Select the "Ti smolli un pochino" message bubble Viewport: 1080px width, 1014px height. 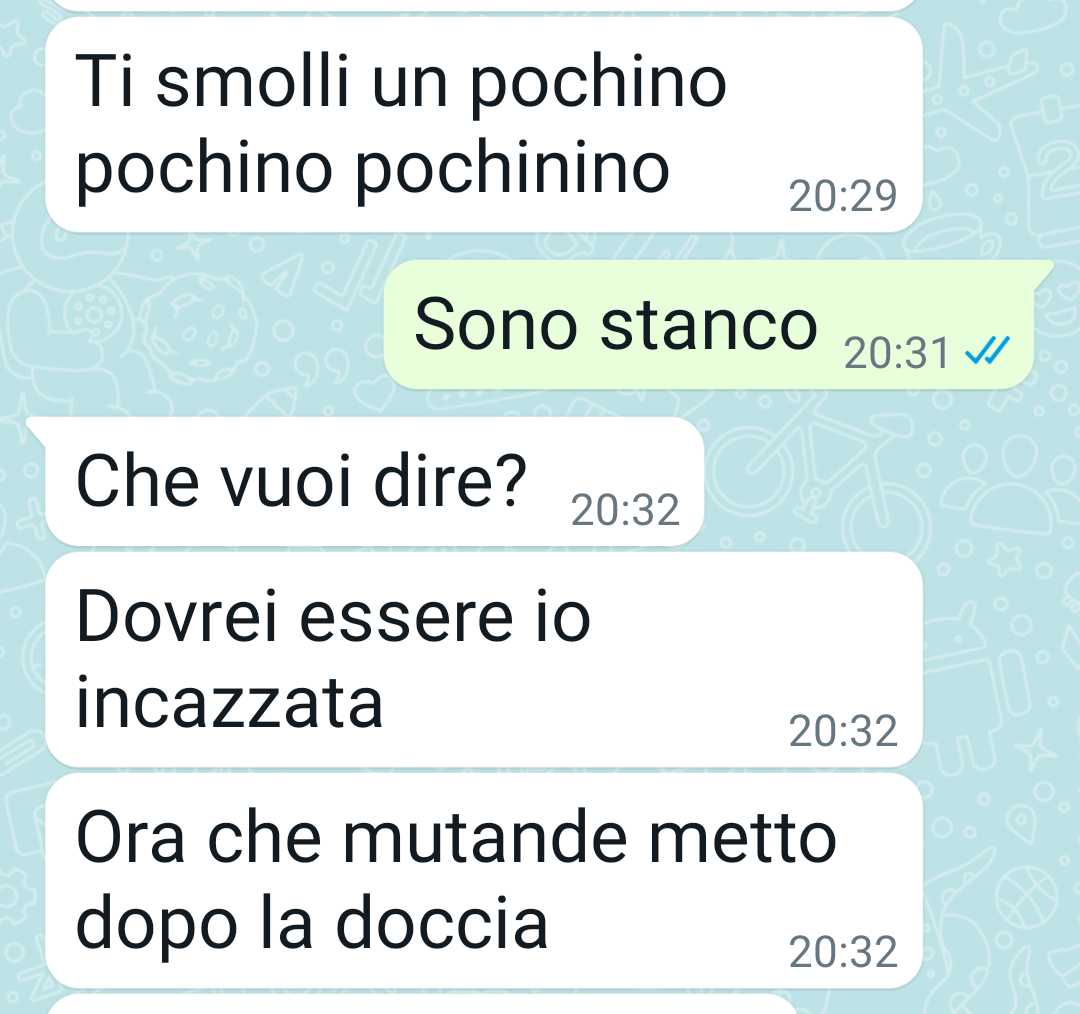[484, 125]
